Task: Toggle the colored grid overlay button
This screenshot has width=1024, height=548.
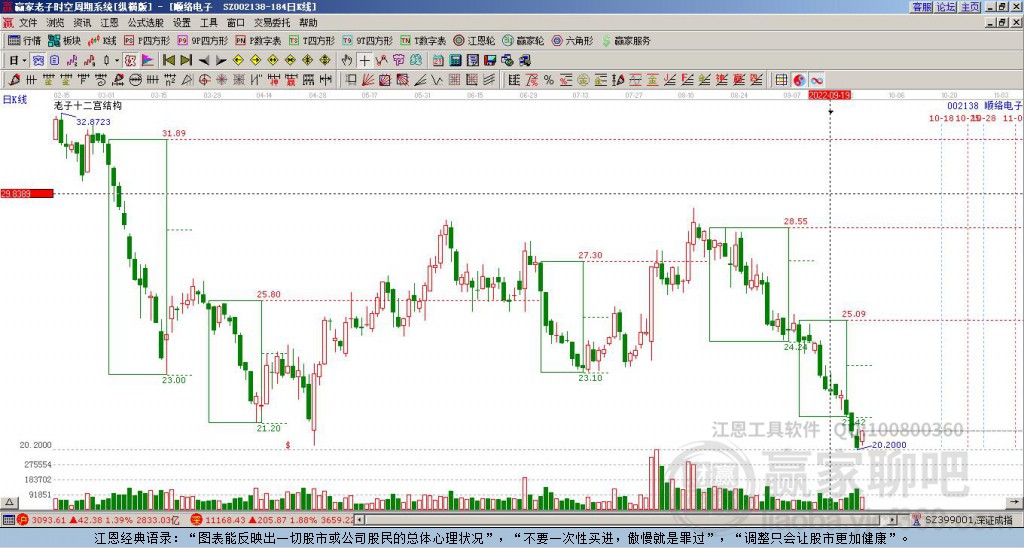Action: click(x=781, y=80)
